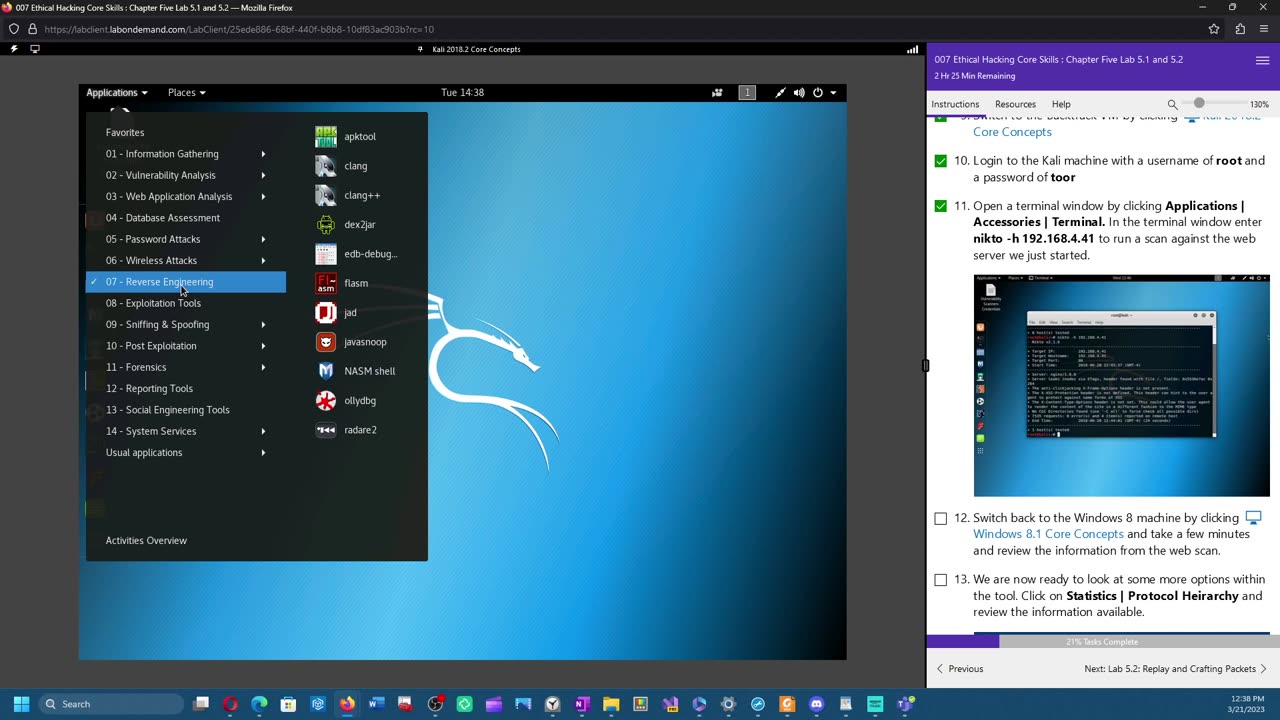This screenshot has width=1280, height=720.
Task: Open Kali Applications dropdown
Action: [116, 93]
